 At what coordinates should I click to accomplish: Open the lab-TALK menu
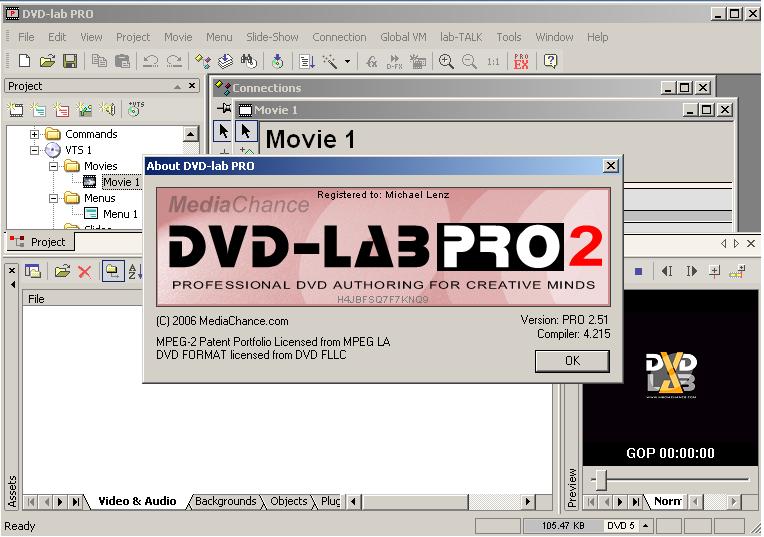(x=461, y=37)
